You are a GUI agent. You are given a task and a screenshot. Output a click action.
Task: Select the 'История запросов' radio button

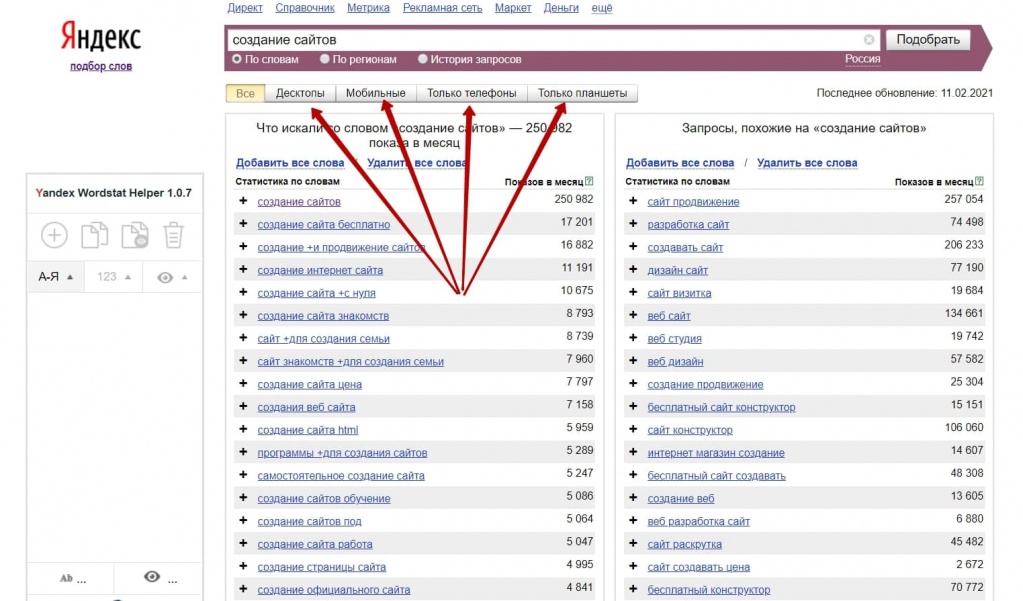pos(423,59)
